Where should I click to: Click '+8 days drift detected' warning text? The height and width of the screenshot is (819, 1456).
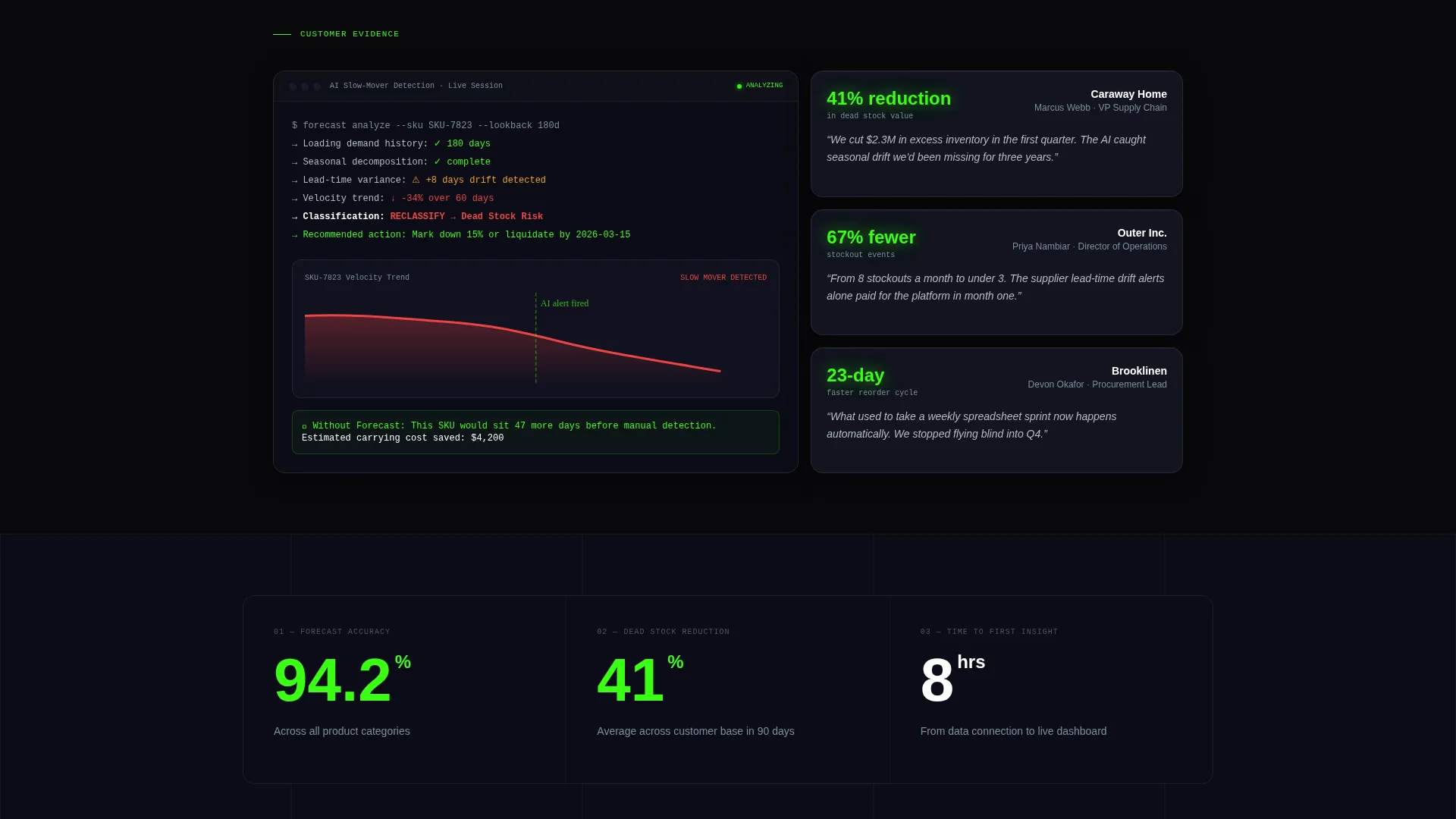click(485, 180)
